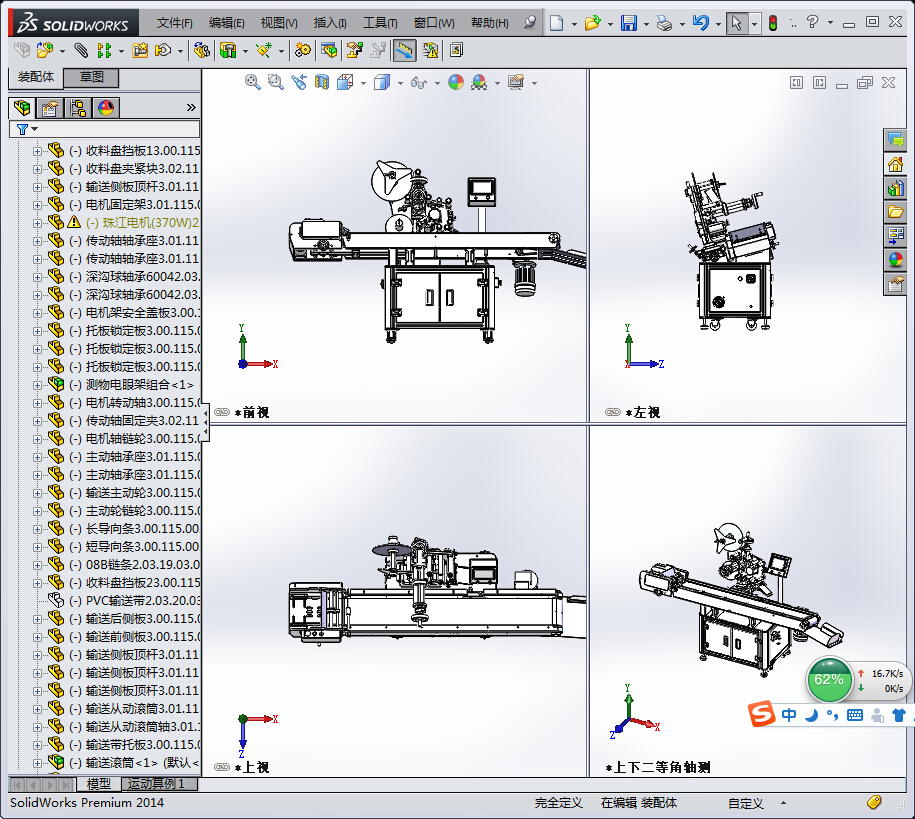Viewport: 915px width, 819px height.
Task: Click the Mate paperclip icon
Action: point(81,51)
